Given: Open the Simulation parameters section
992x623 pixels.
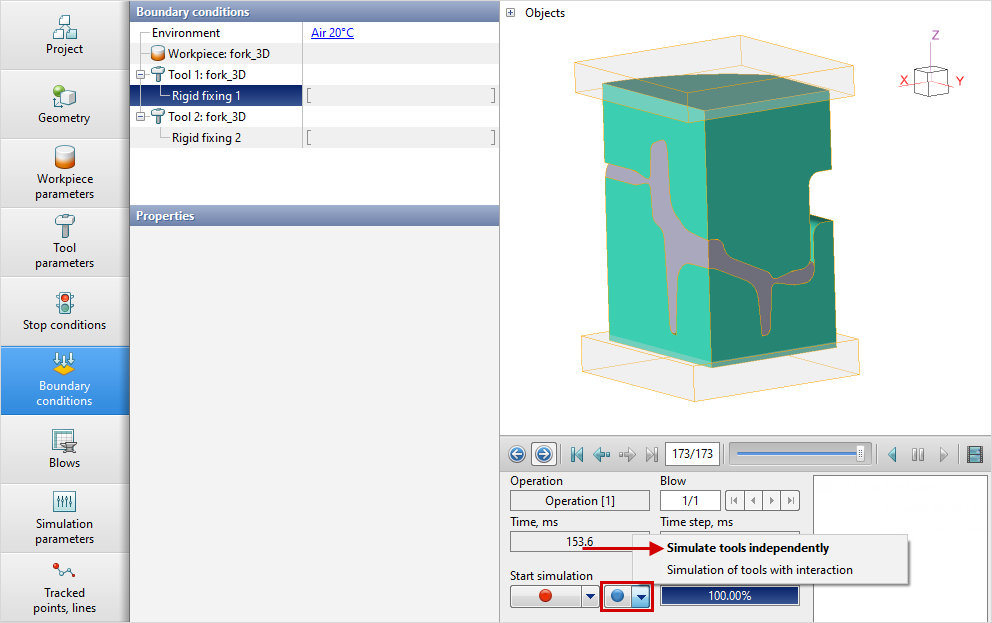Looking at the screenshot, I should pos(64,518).
